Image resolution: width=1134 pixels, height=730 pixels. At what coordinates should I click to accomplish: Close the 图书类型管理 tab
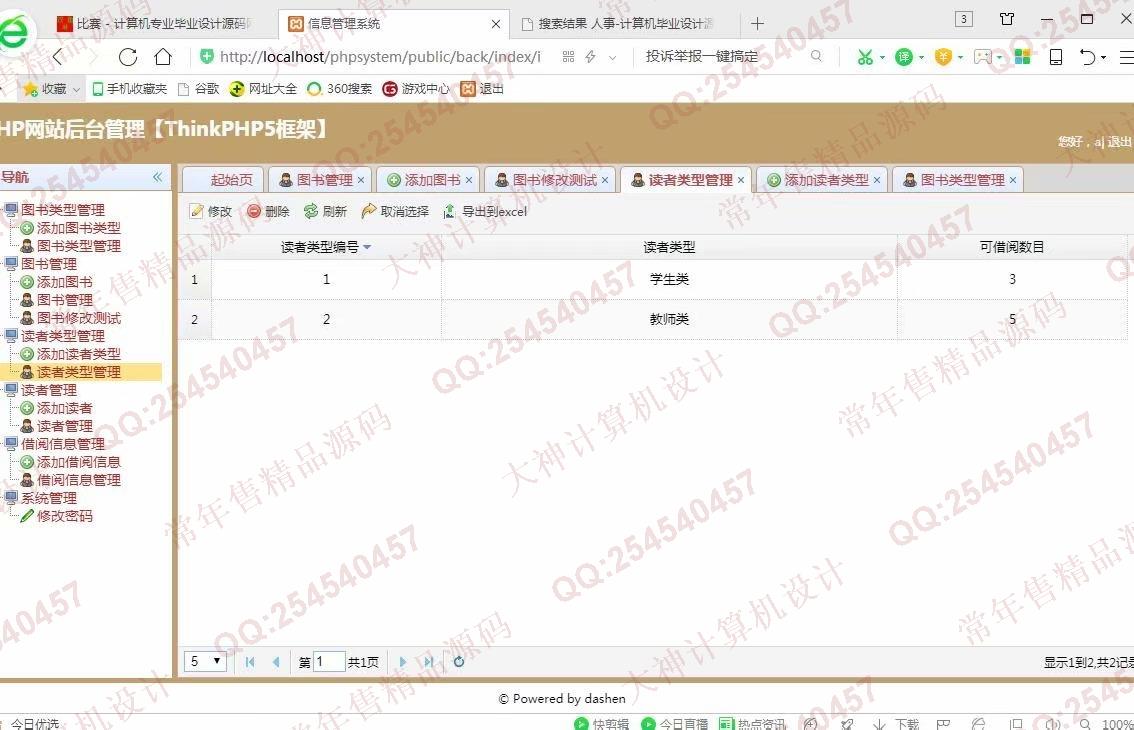point(1012,180)
